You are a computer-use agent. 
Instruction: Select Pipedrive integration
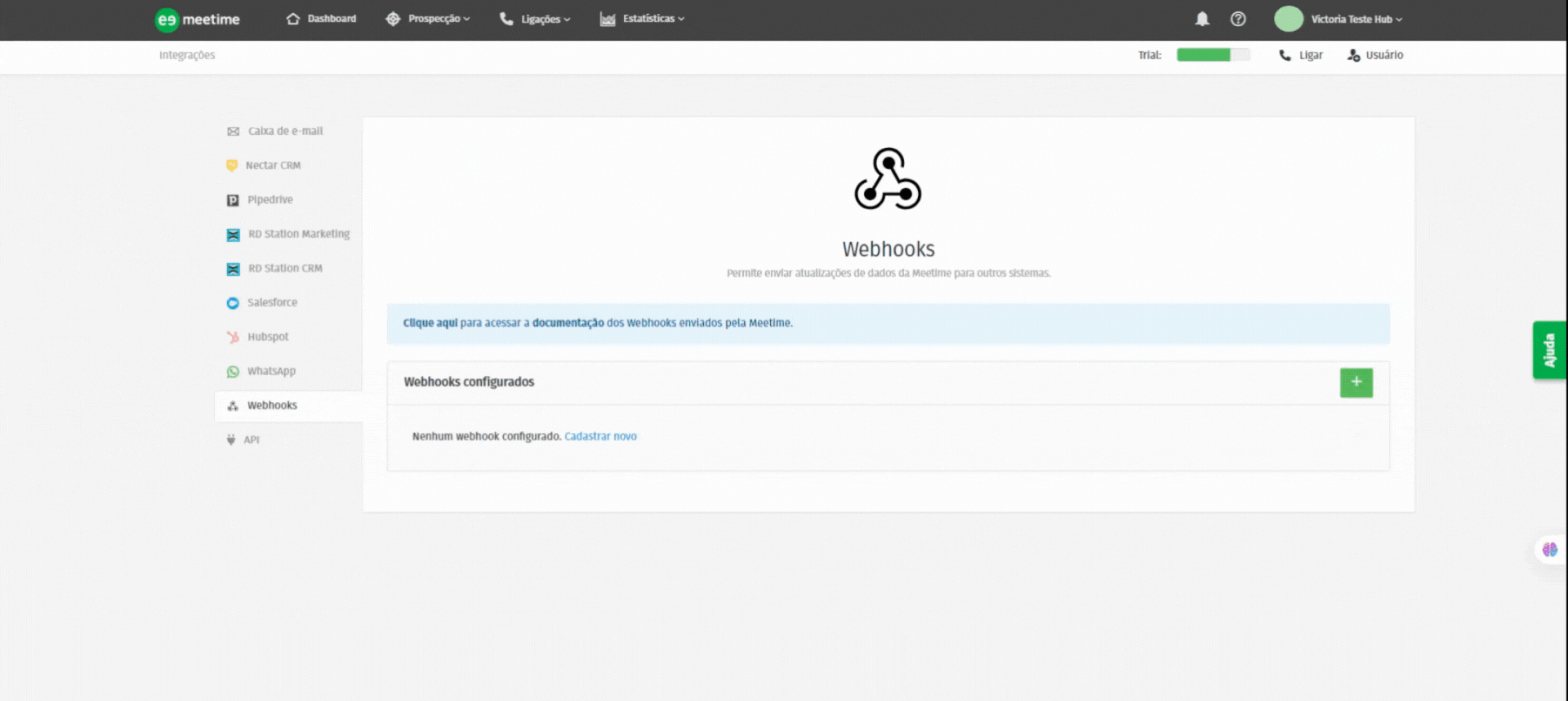(270, 200)
